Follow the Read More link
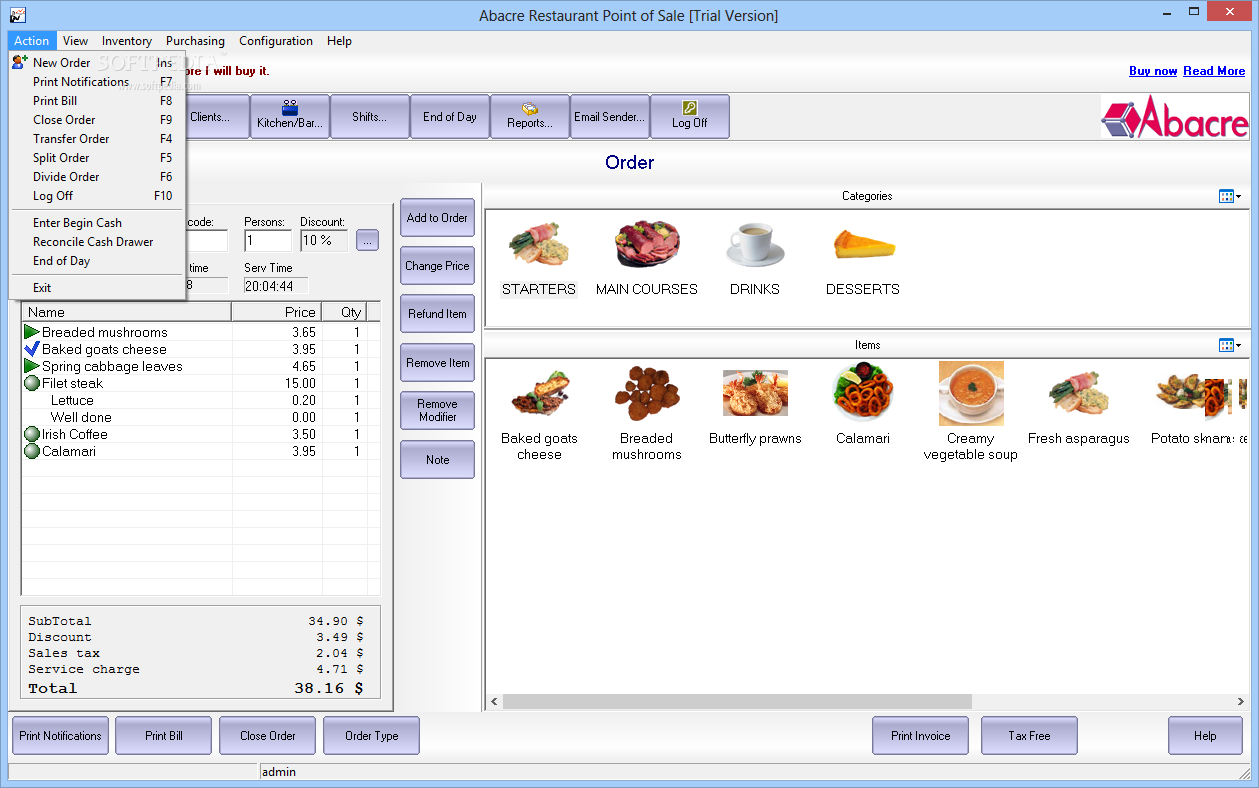The width and height of the screenshot is (1259, 788). [1214, 71]
